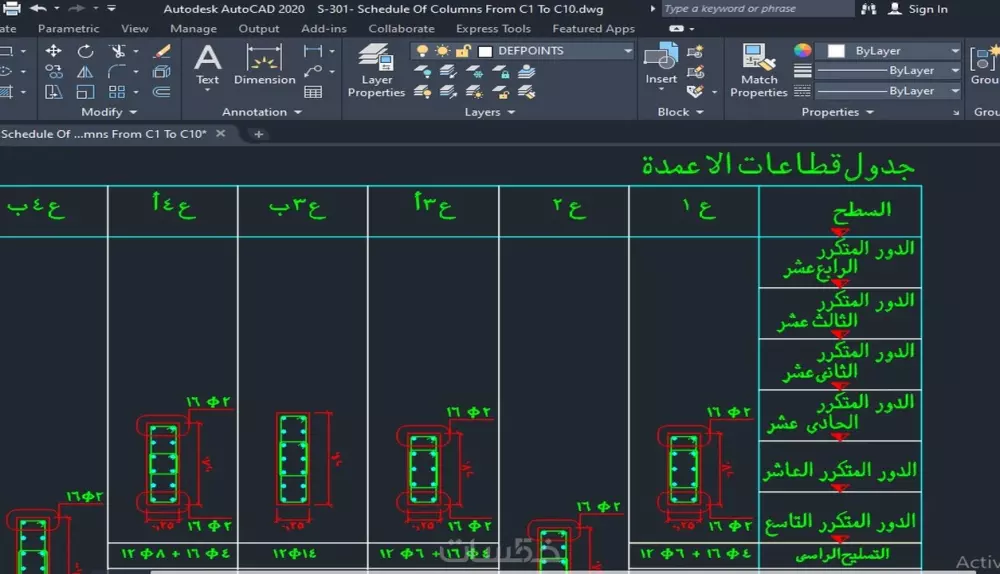
Task: Select the Mirror tool
Action: pyautogui.click(x=85, y=71)
